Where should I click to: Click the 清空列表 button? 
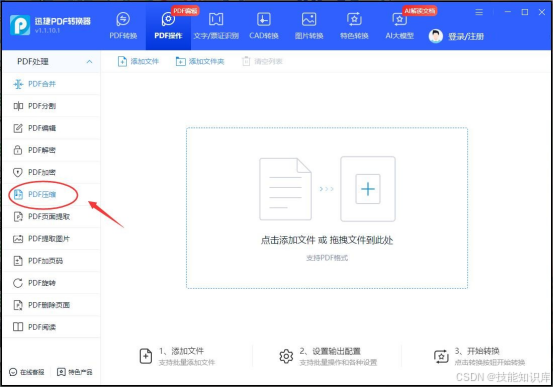(x=262, y=61)
